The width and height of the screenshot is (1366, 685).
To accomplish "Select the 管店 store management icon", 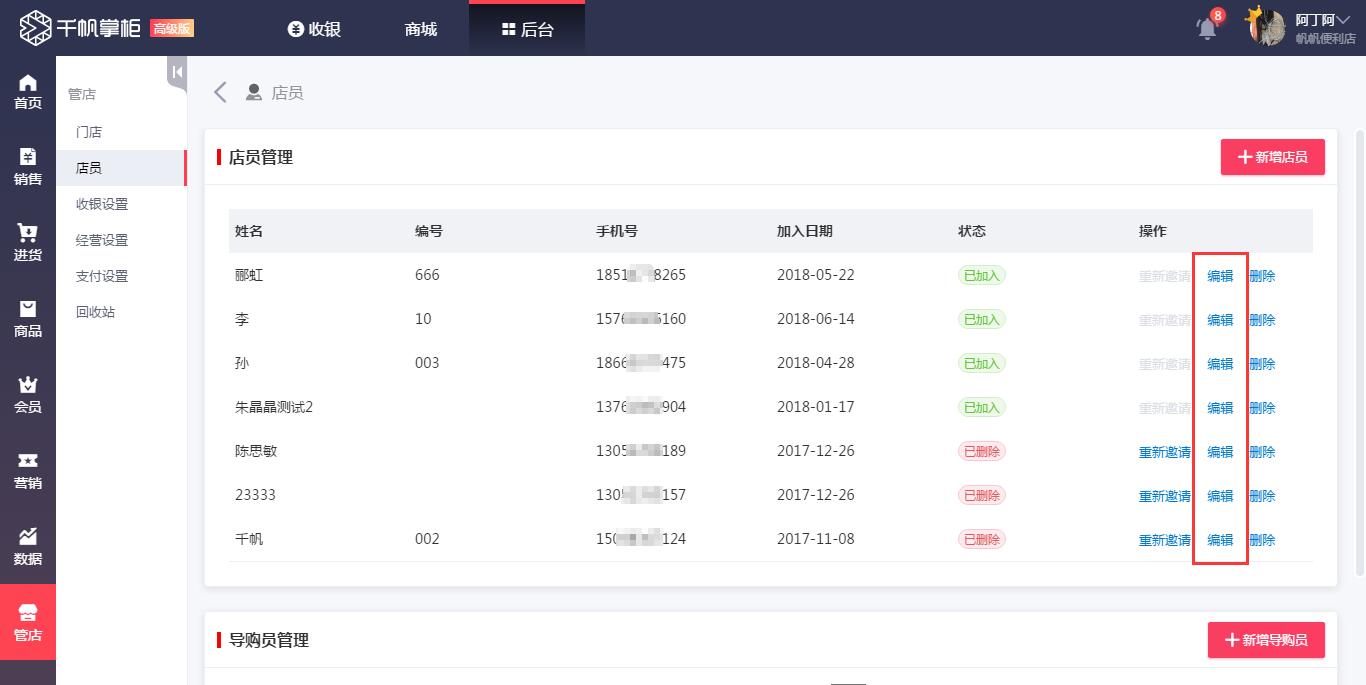I will pos(27,621).
